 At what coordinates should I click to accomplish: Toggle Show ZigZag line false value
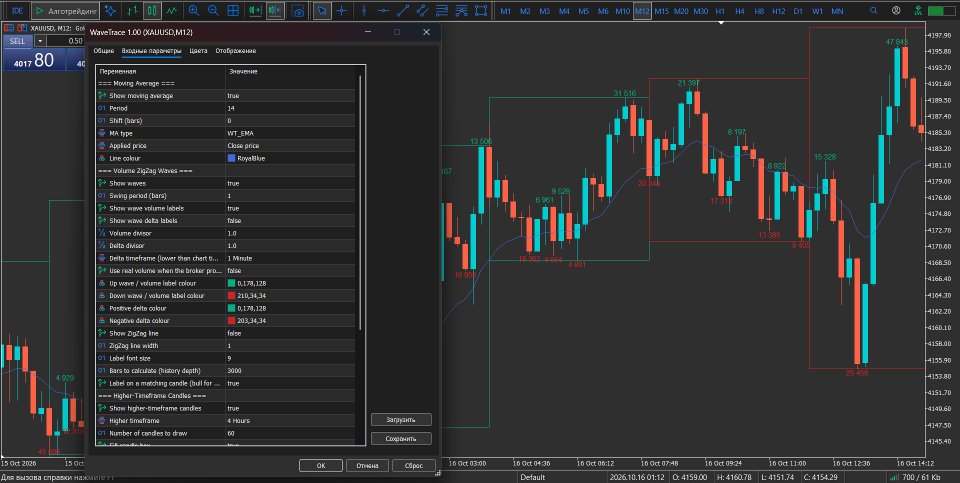[290, 333]
